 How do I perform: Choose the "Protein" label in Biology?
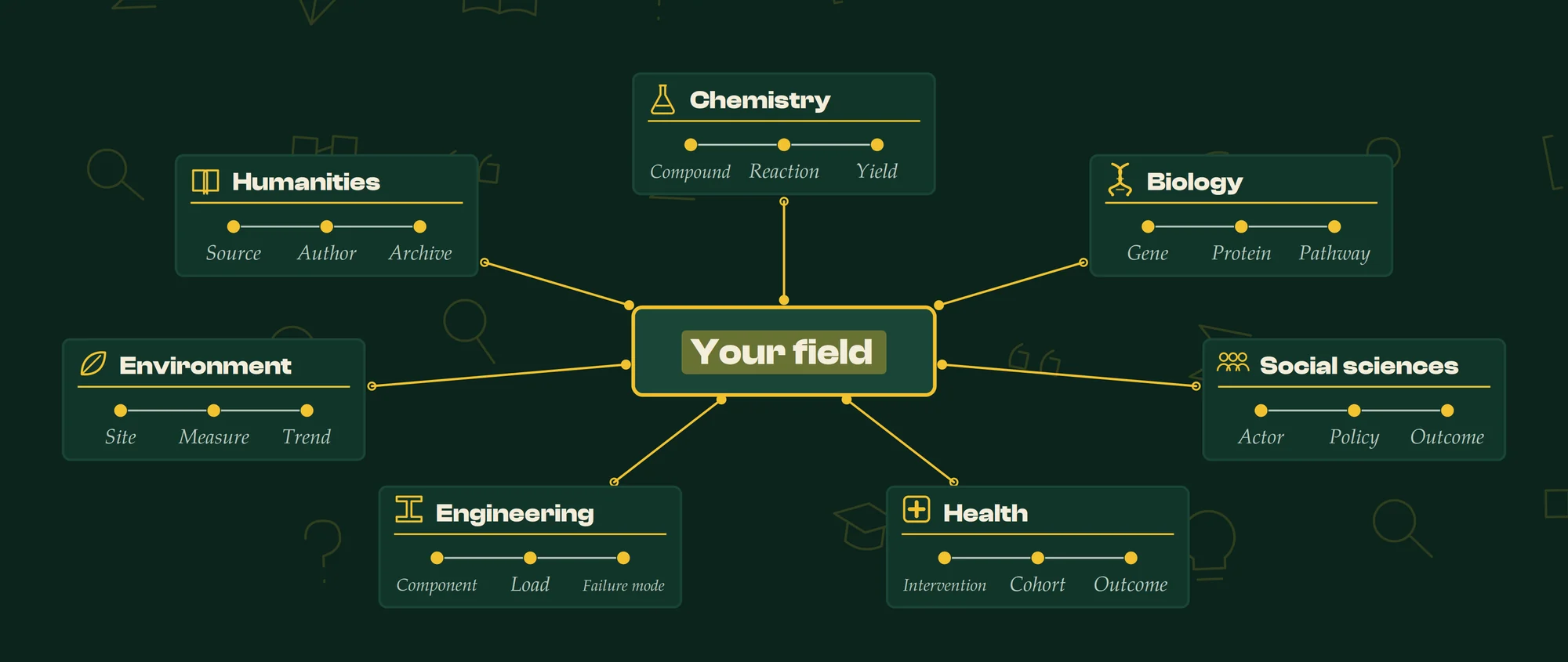click(x=1241, y=253)
